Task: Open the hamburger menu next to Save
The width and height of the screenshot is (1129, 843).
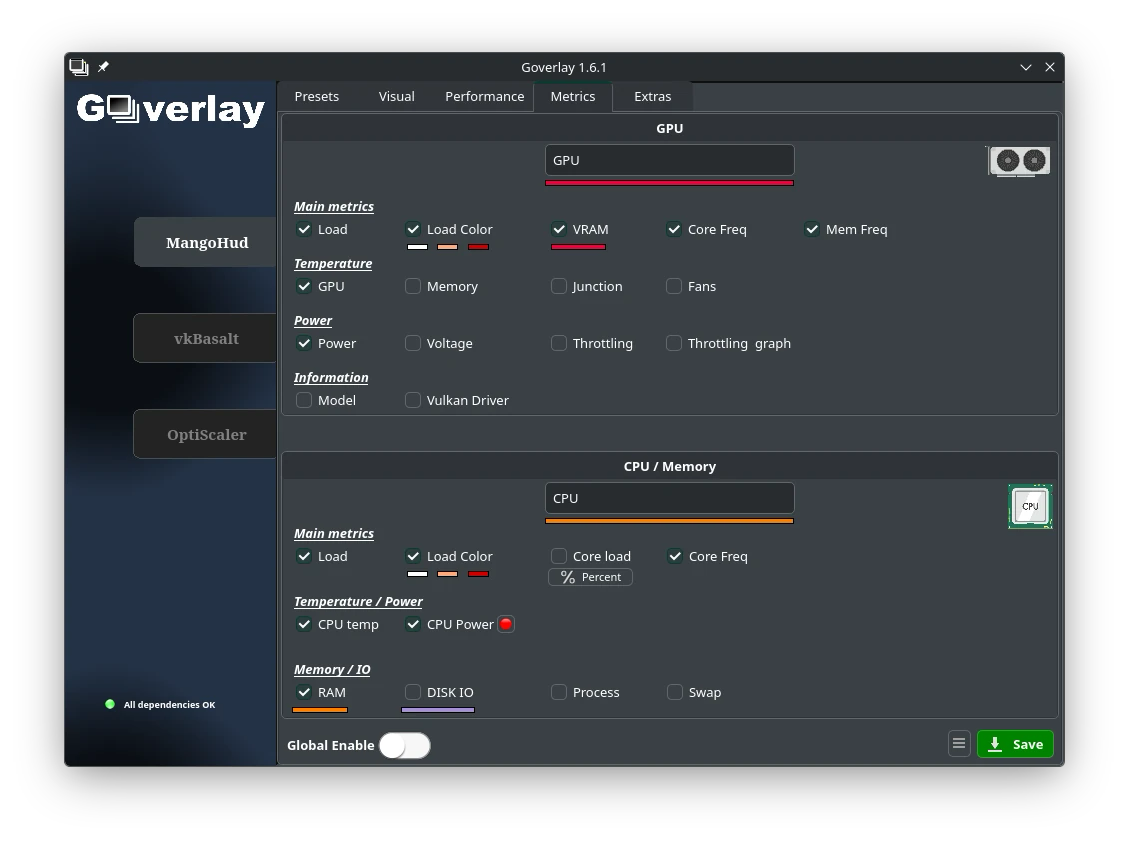Action: [x=958, y=743]
